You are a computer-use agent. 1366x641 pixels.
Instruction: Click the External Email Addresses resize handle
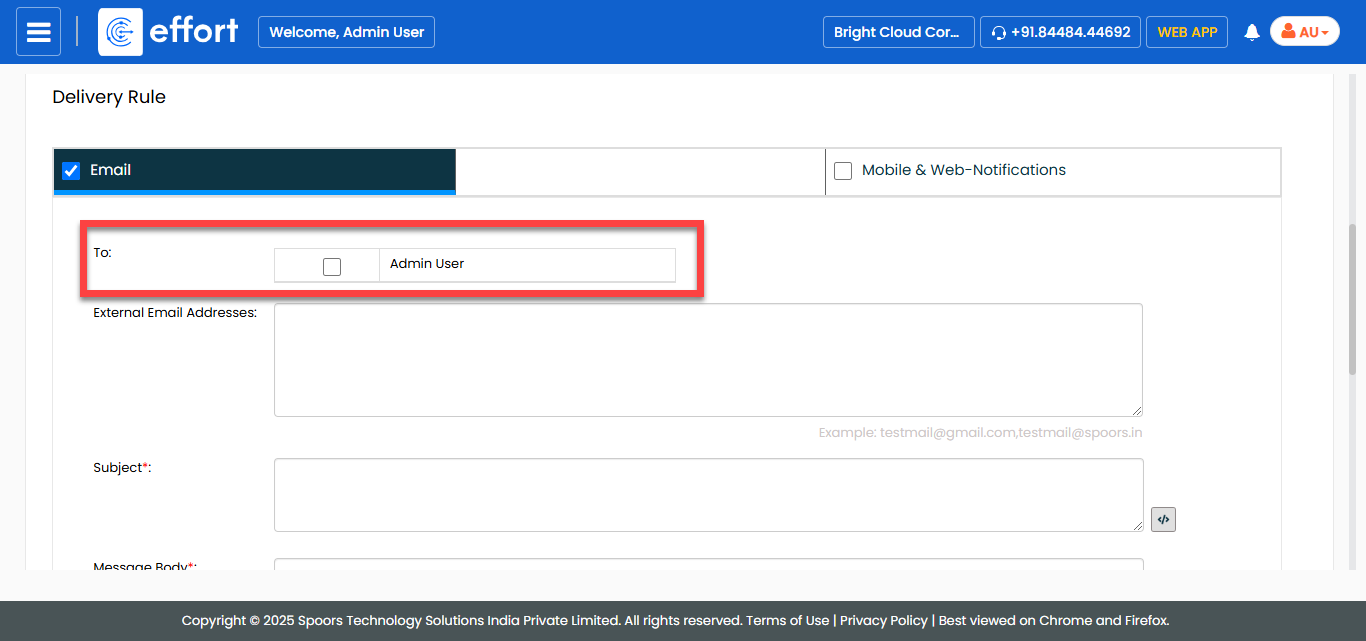(x=1137, y=411)
